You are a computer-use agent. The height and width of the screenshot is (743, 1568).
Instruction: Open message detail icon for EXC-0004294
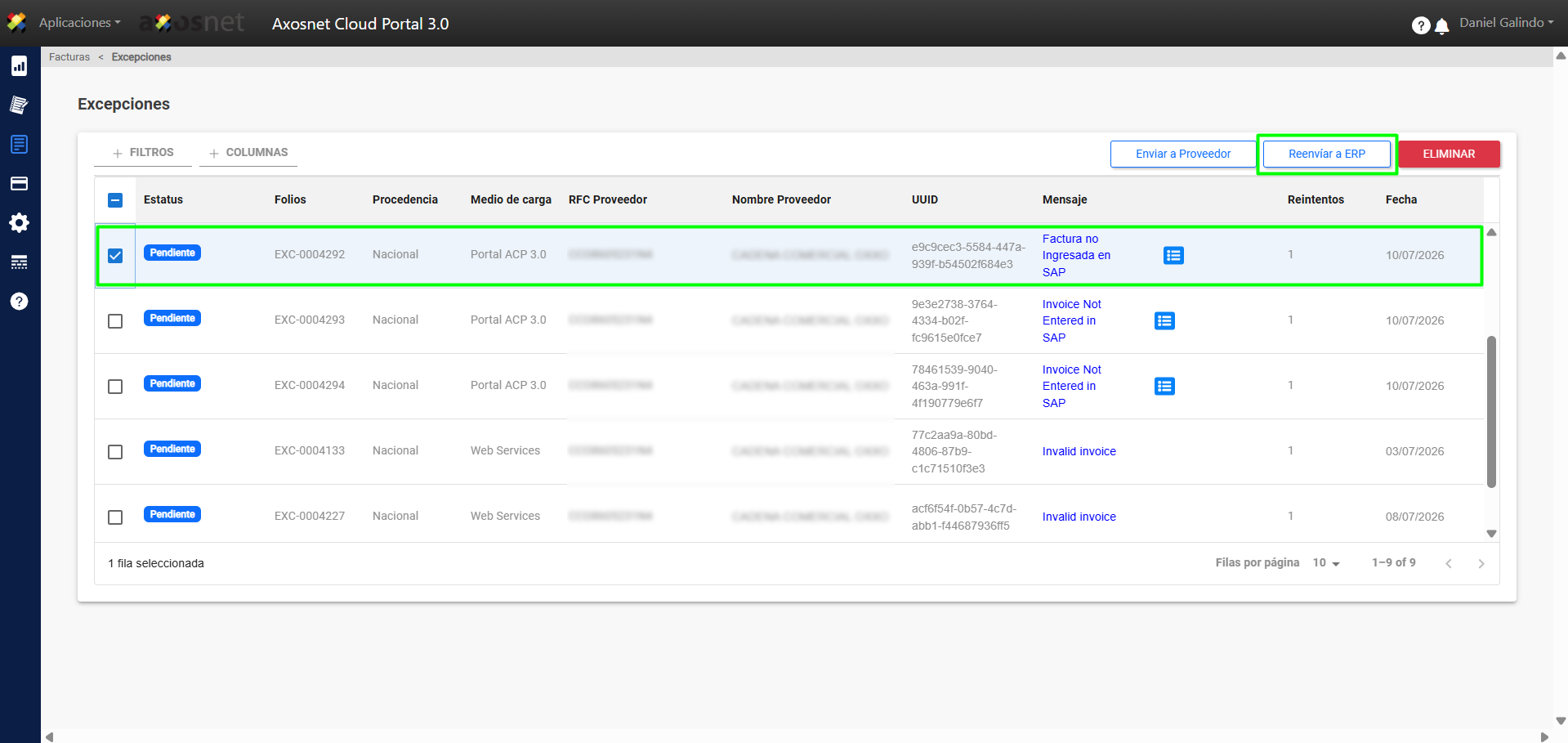pos(1164,387)
